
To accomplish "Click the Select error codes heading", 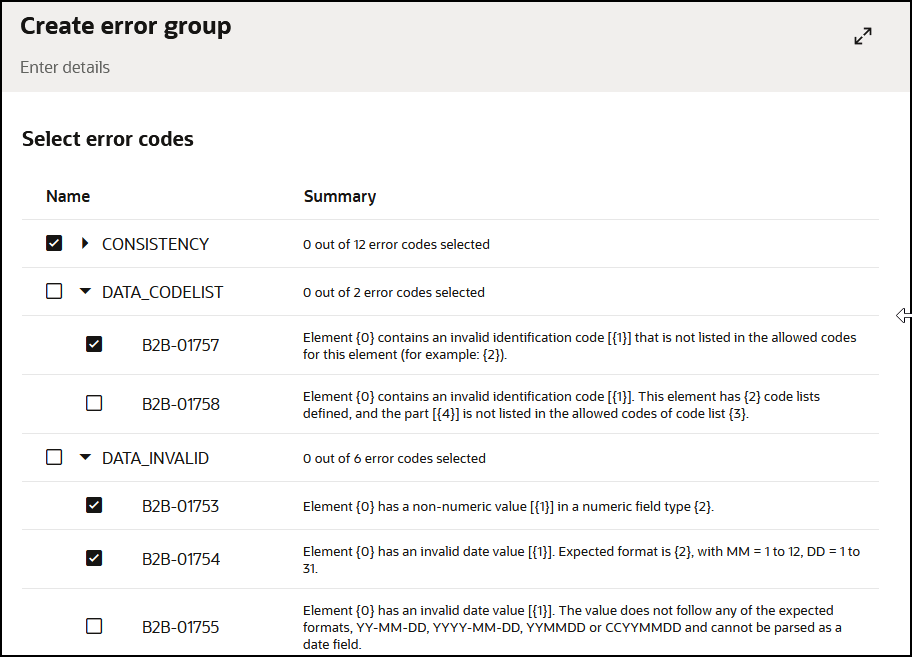I will point(108,139).
